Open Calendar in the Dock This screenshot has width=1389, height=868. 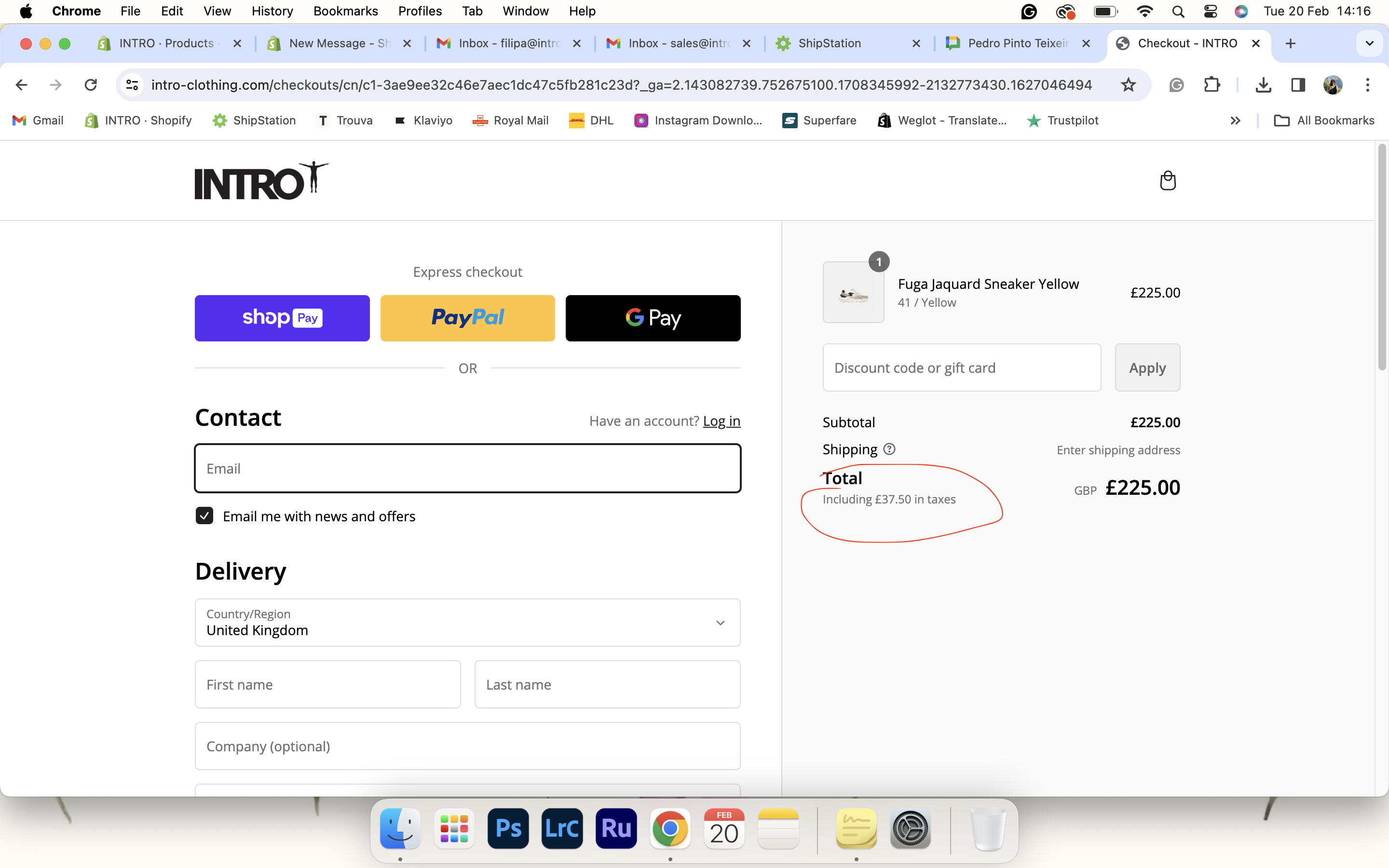724,828
